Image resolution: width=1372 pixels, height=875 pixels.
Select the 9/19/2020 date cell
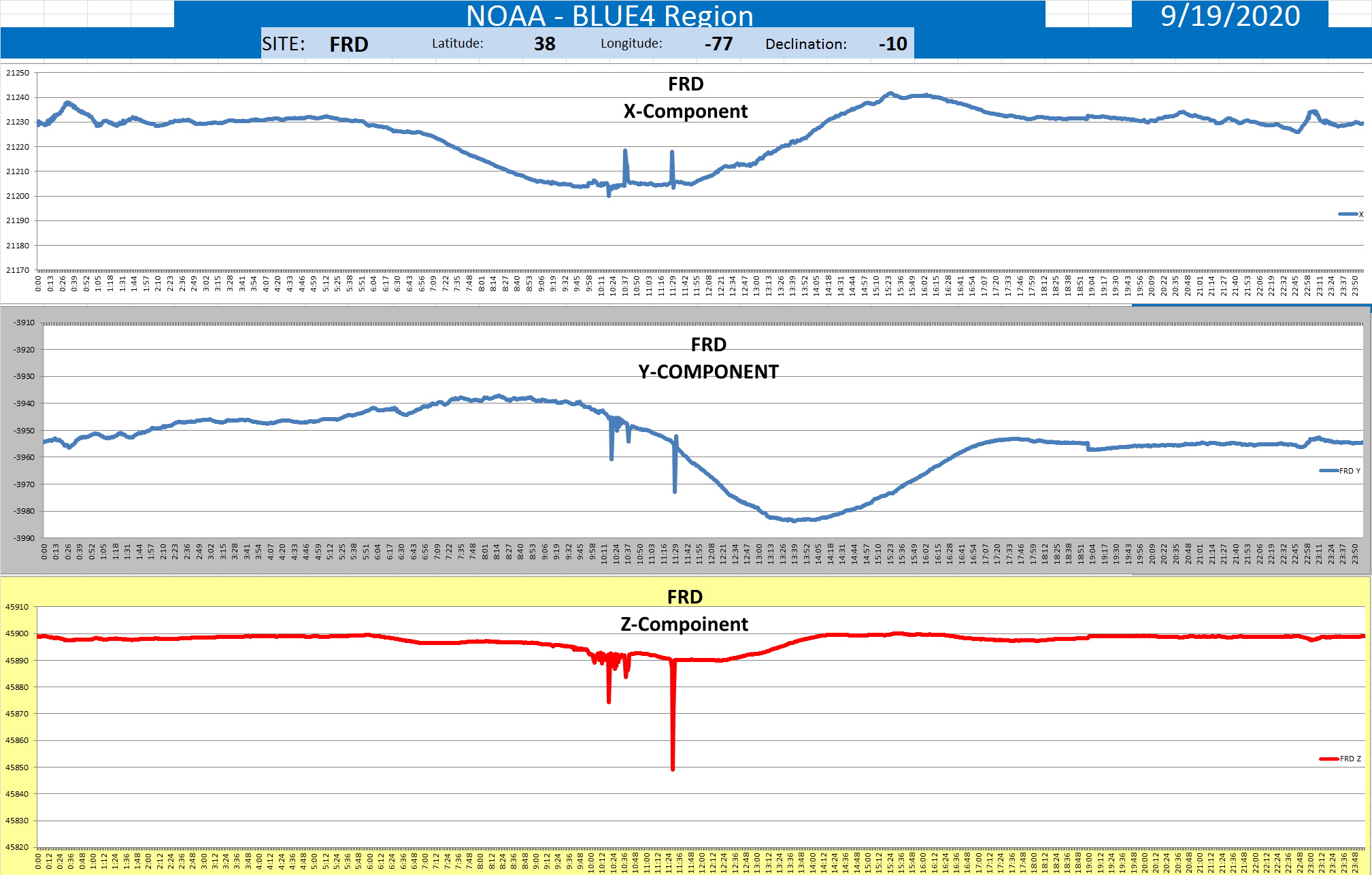tap(1230, 15)
